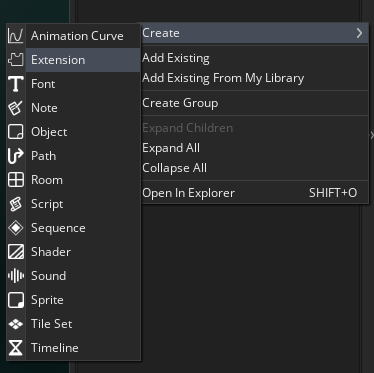Click the Tile Set diamonds icon

pyautogui.click(x=16, y=324)
